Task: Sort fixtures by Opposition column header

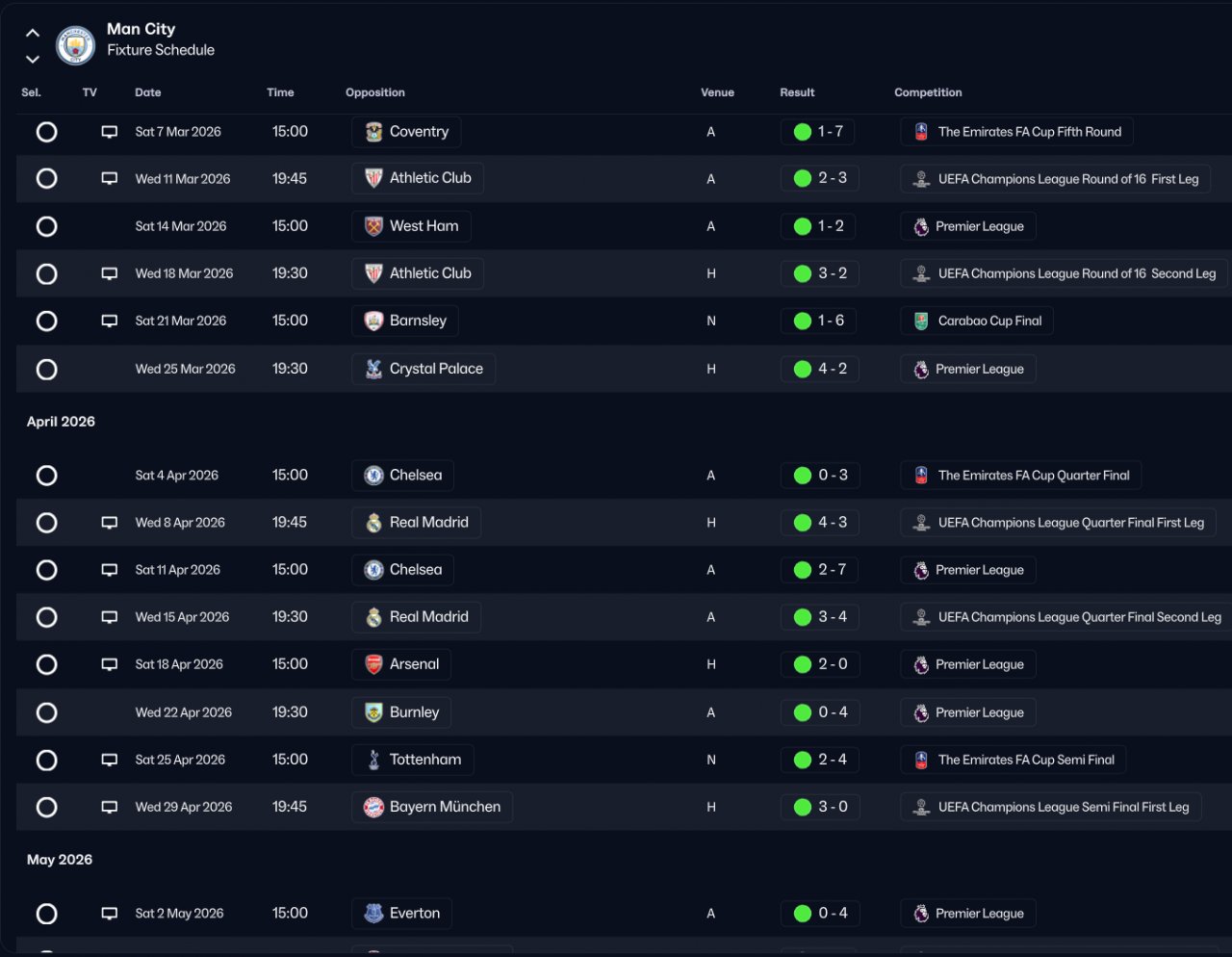Action: pyautogui.click(x=375, y=92)
